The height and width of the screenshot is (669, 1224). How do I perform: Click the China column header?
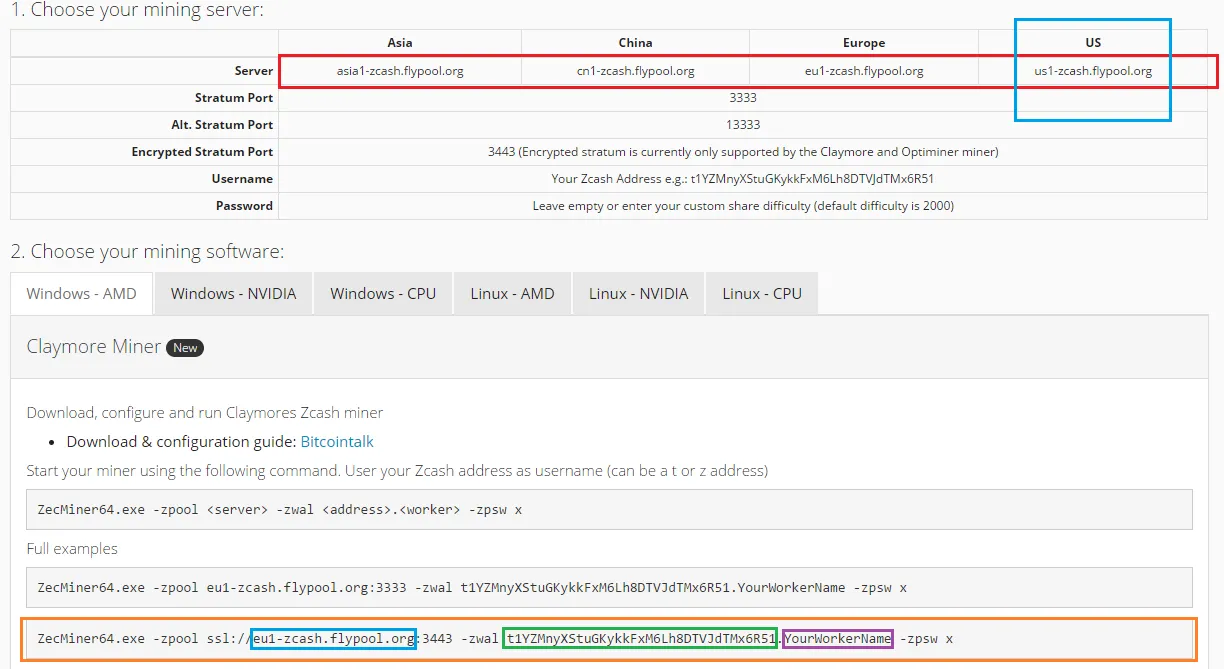635,43
